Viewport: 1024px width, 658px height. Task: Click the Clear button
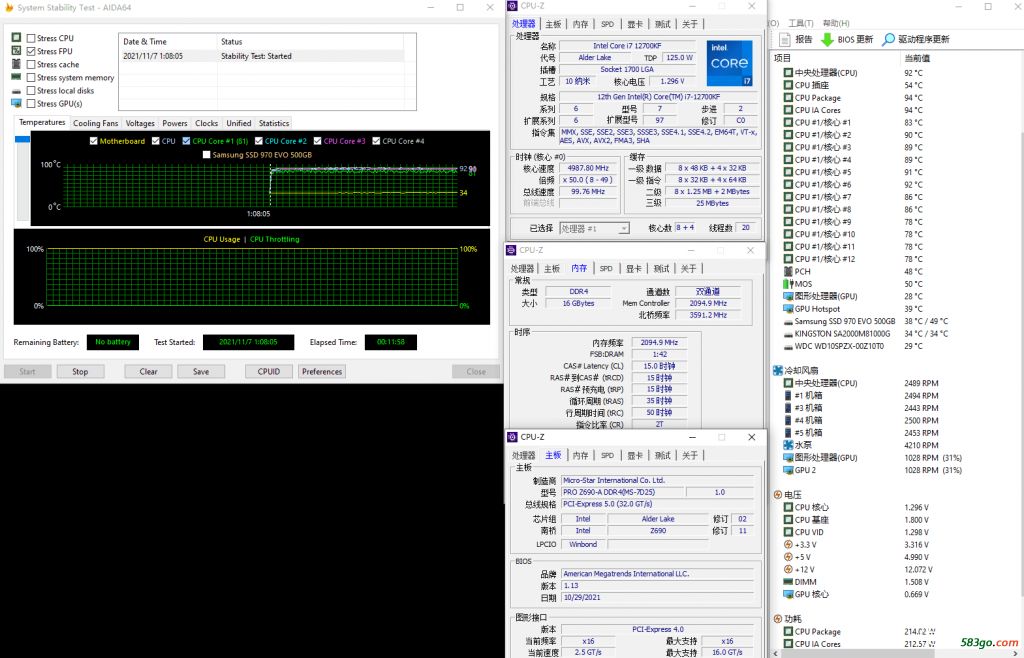coord(148,371)
